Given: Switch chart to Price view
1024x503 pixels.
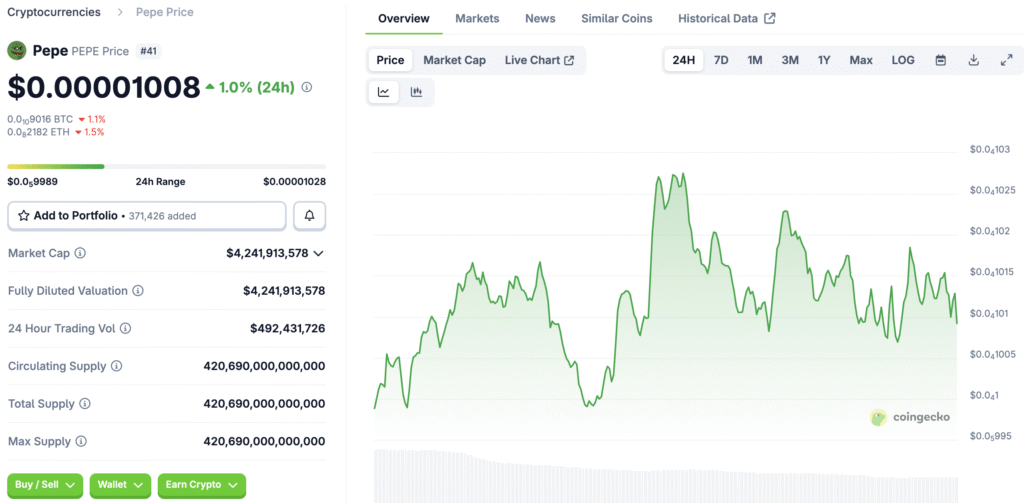Looking at the screenshot, I should [x=391, y=60].
